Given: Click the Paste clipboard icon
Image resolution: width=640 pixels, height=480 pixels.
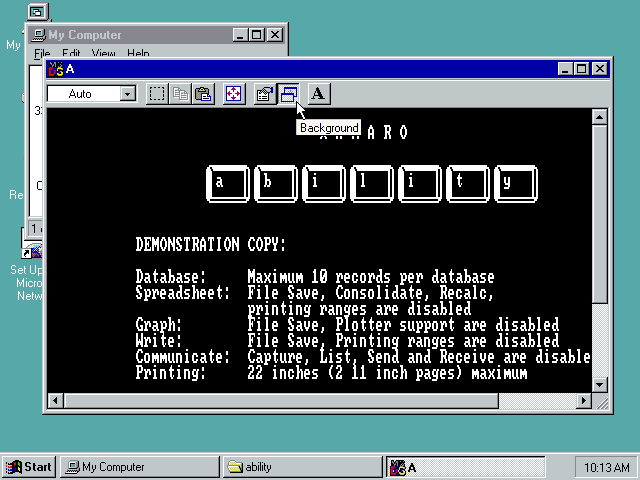Looking at the screenshot, I should 203,94.
